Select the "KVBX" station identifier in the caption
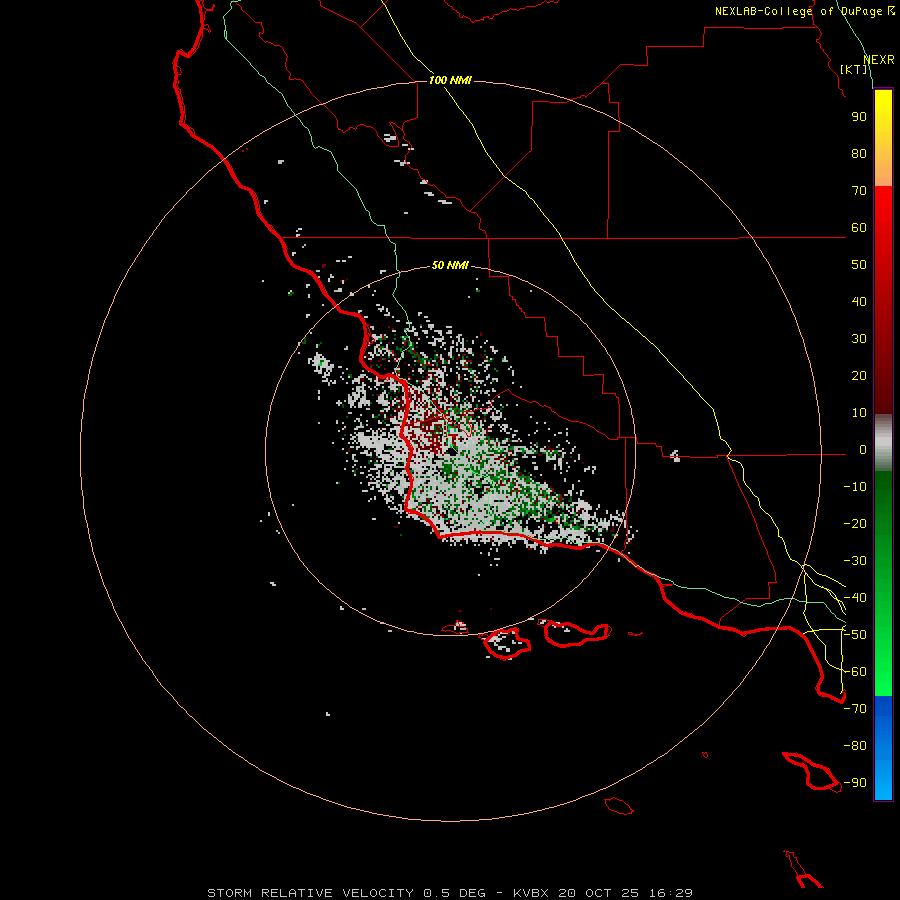 [531, 893]
